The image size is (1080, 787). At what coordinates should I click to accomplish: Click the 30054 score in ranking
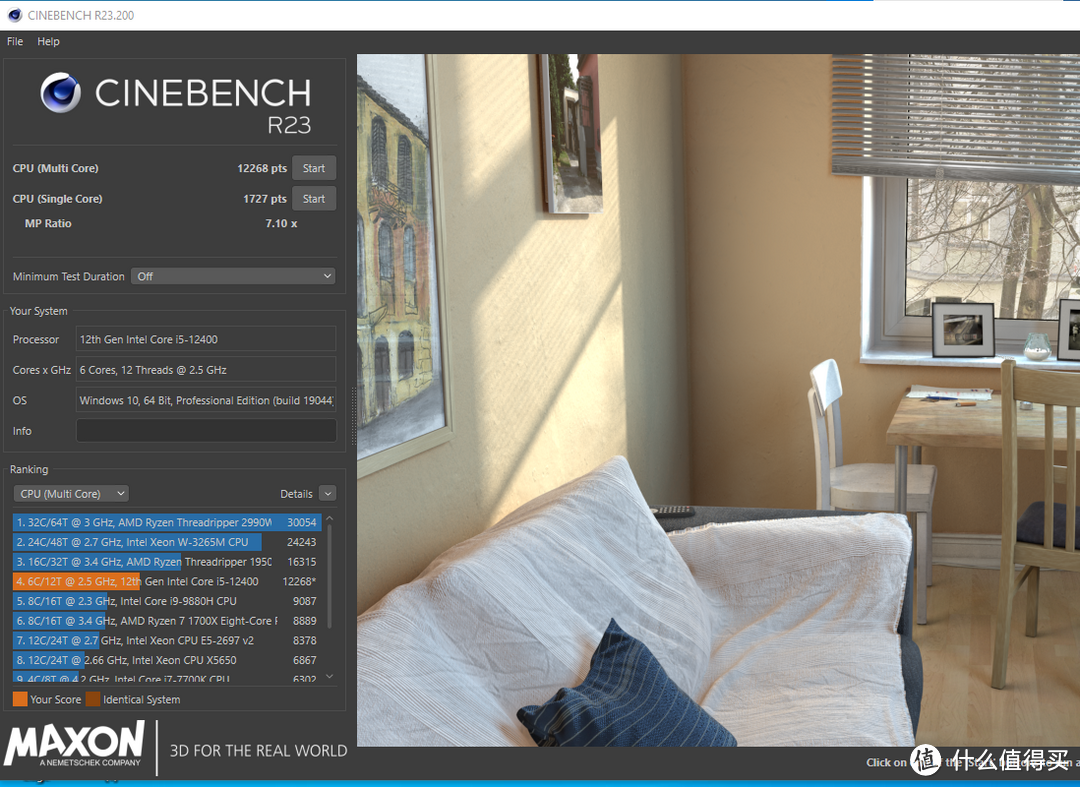[x=302, y=523]
